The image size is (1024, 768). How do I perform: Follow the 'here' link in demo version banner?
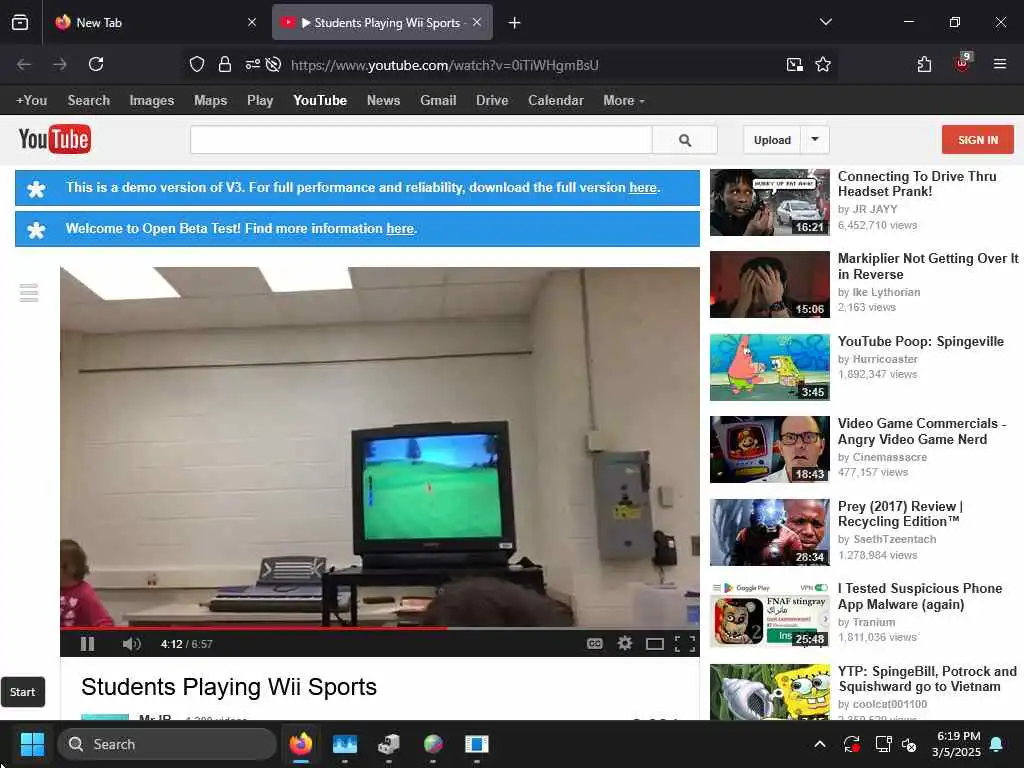tap(643, 187)
